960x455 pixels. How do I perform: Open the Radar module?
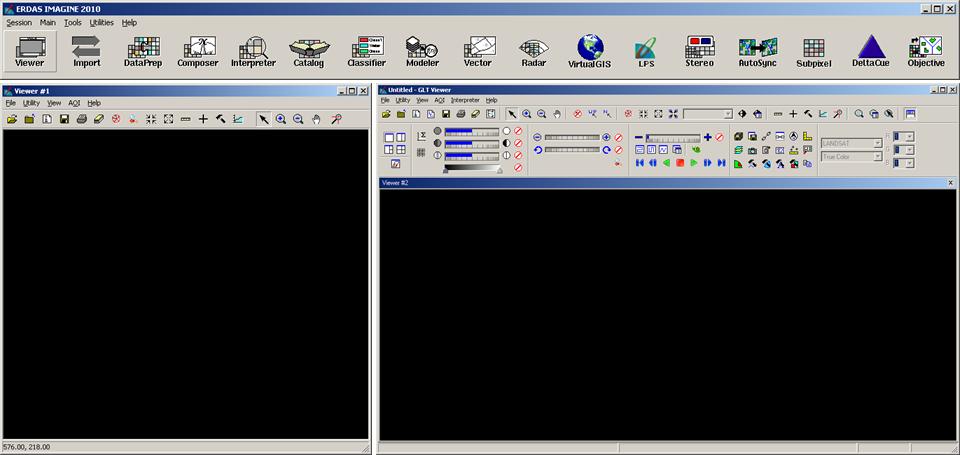(533, 51)
